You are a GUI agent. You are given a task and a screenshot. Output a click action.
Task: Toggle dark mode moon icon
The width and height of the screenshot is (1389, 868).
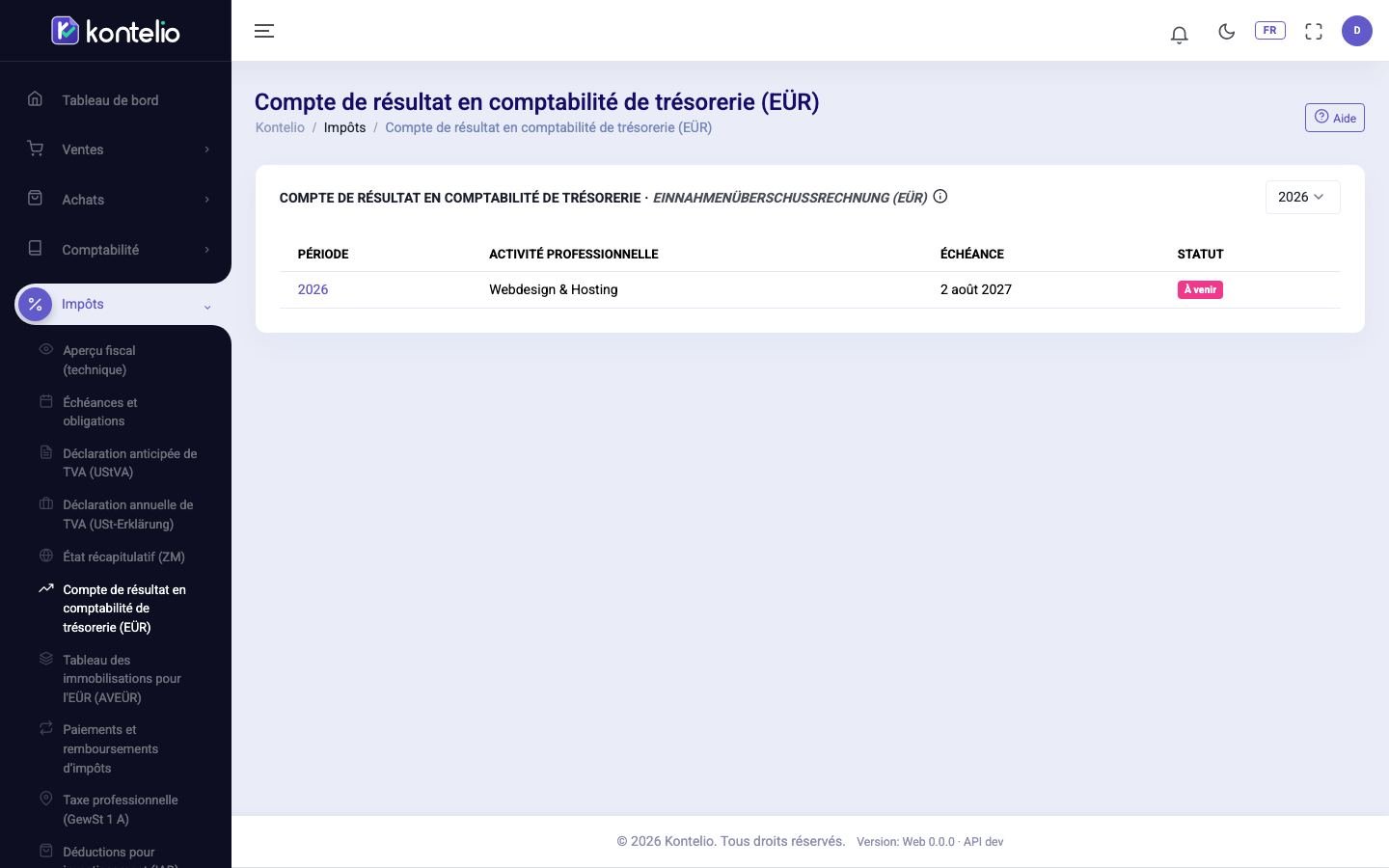coord(1226,31)
